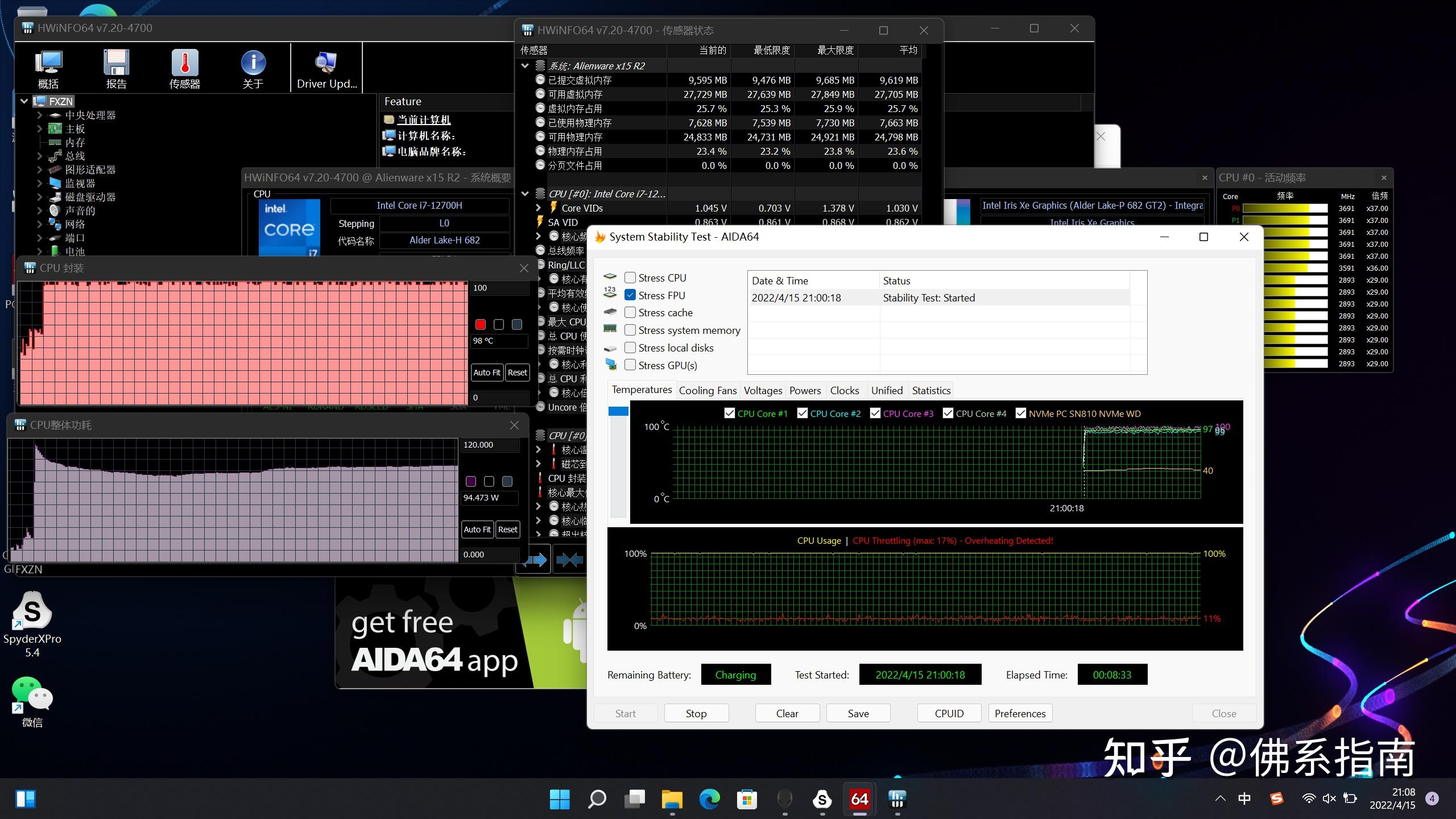The height and width of the screenshot is (819, 1456).
Task: Click the Stop button in AIDA64
Action: pyautogui.click(x=696, y=713)
